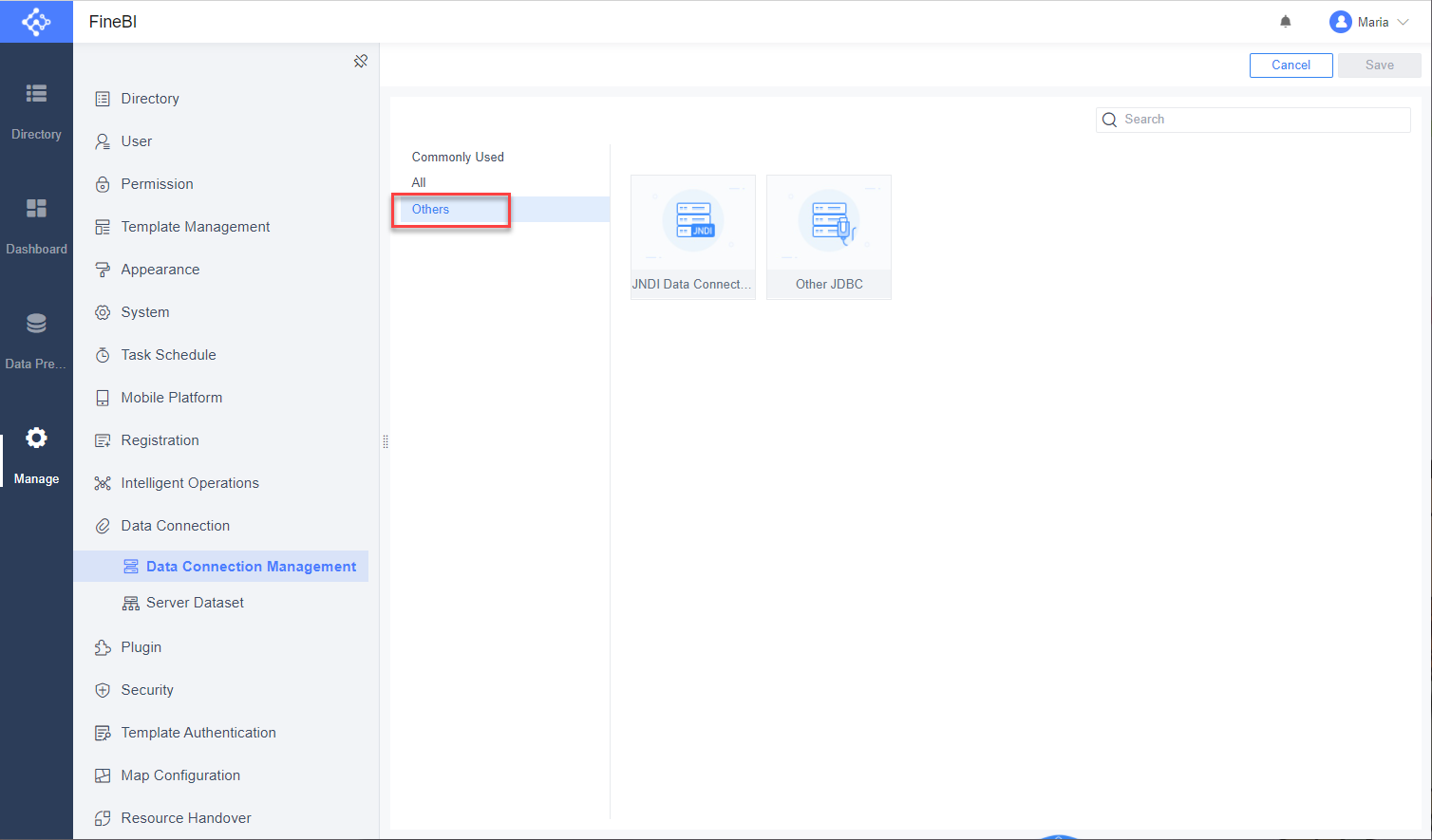
Task: Select the Permission settings icon
Action: [x=103, y=183]
